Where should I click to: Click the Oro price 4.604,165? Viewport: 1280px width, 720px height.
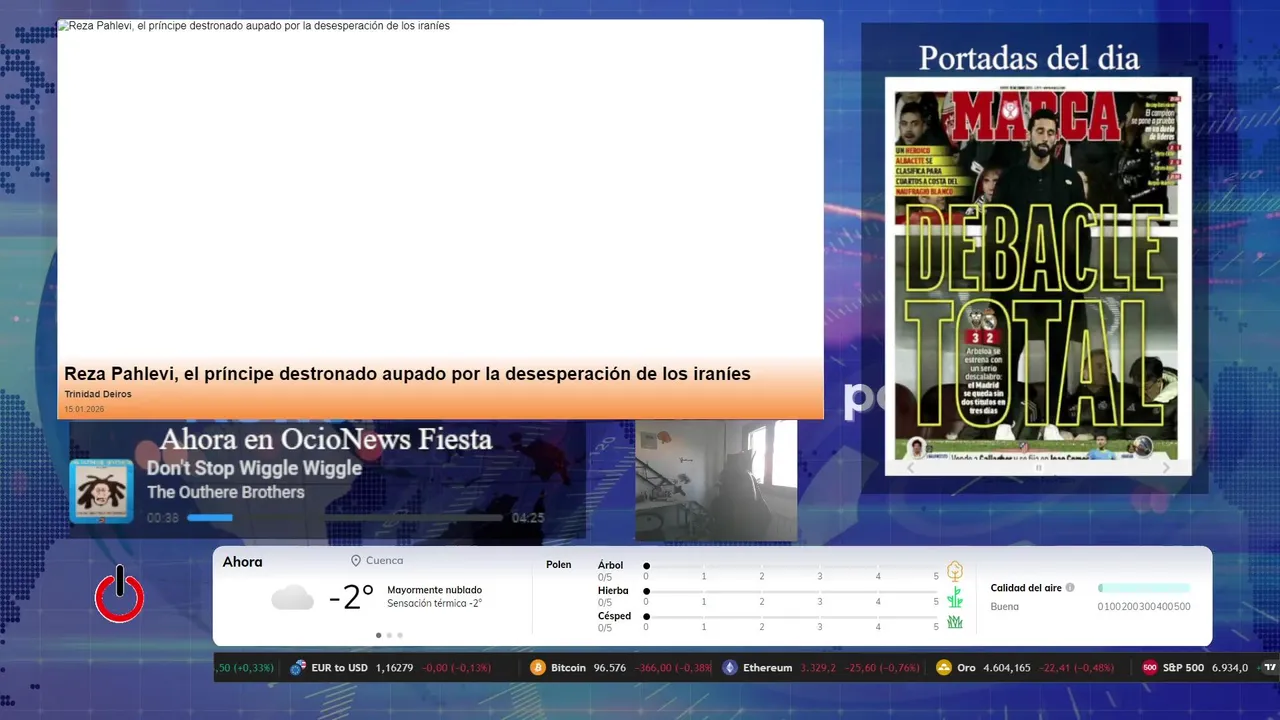(1007, 668)
